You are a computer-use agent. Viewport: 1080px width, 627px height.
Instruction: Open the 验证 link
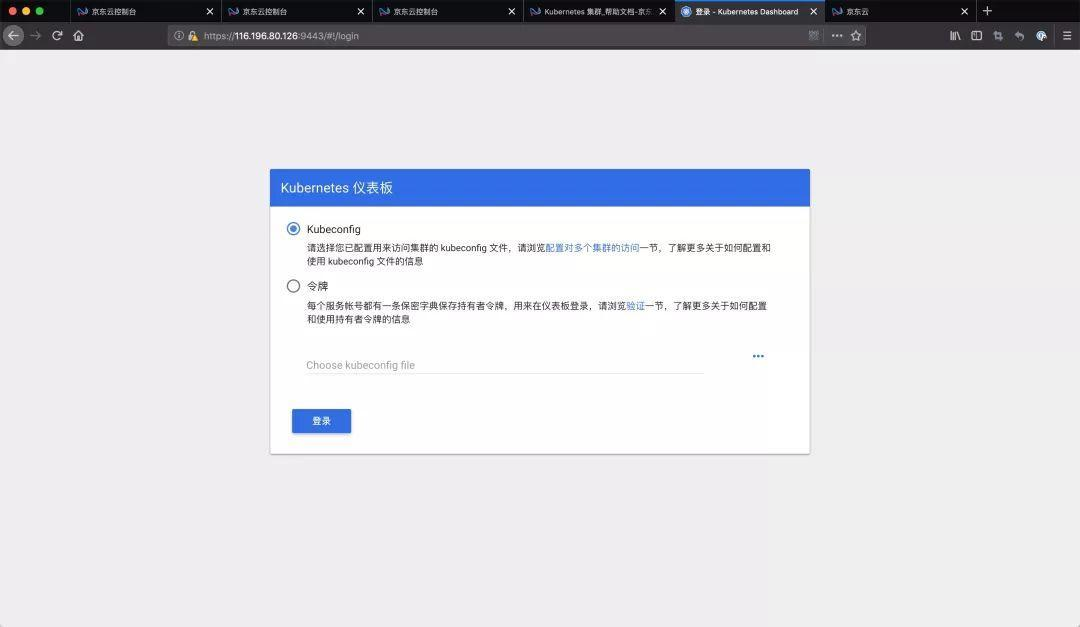[635, 306]
